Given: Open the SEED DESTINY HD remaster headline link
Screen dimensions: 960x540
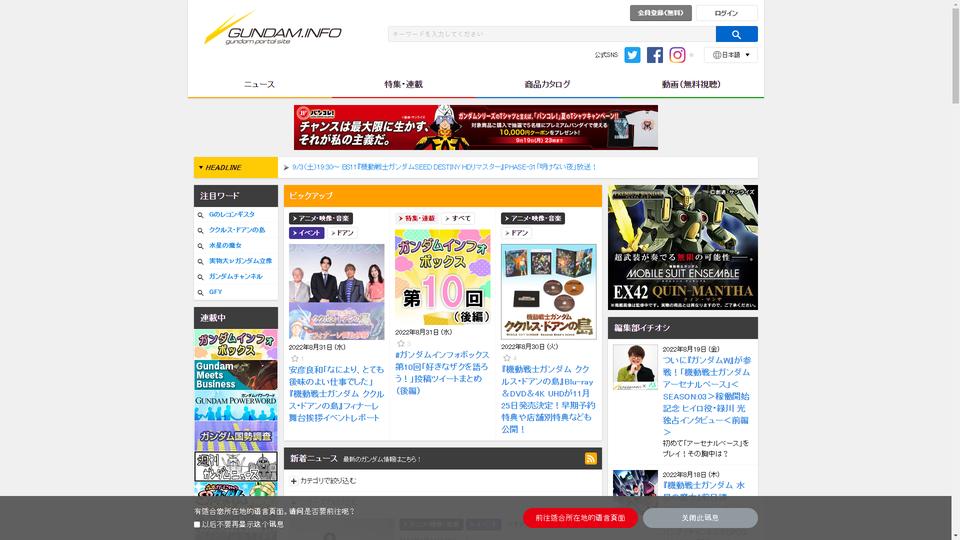Looking at the screenshot, I should coord(444,167).
